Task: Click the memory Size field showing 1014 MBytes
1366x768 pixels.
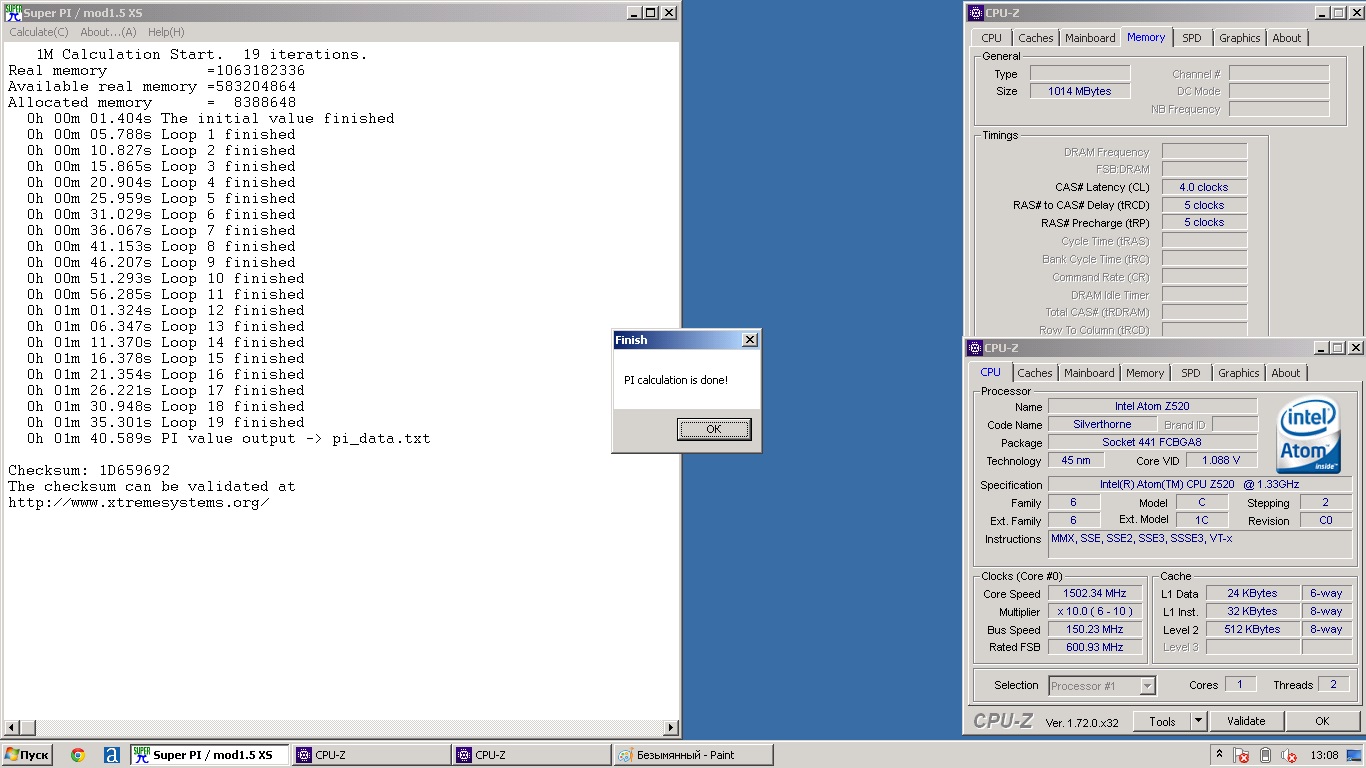Action: coord(1080,91)
